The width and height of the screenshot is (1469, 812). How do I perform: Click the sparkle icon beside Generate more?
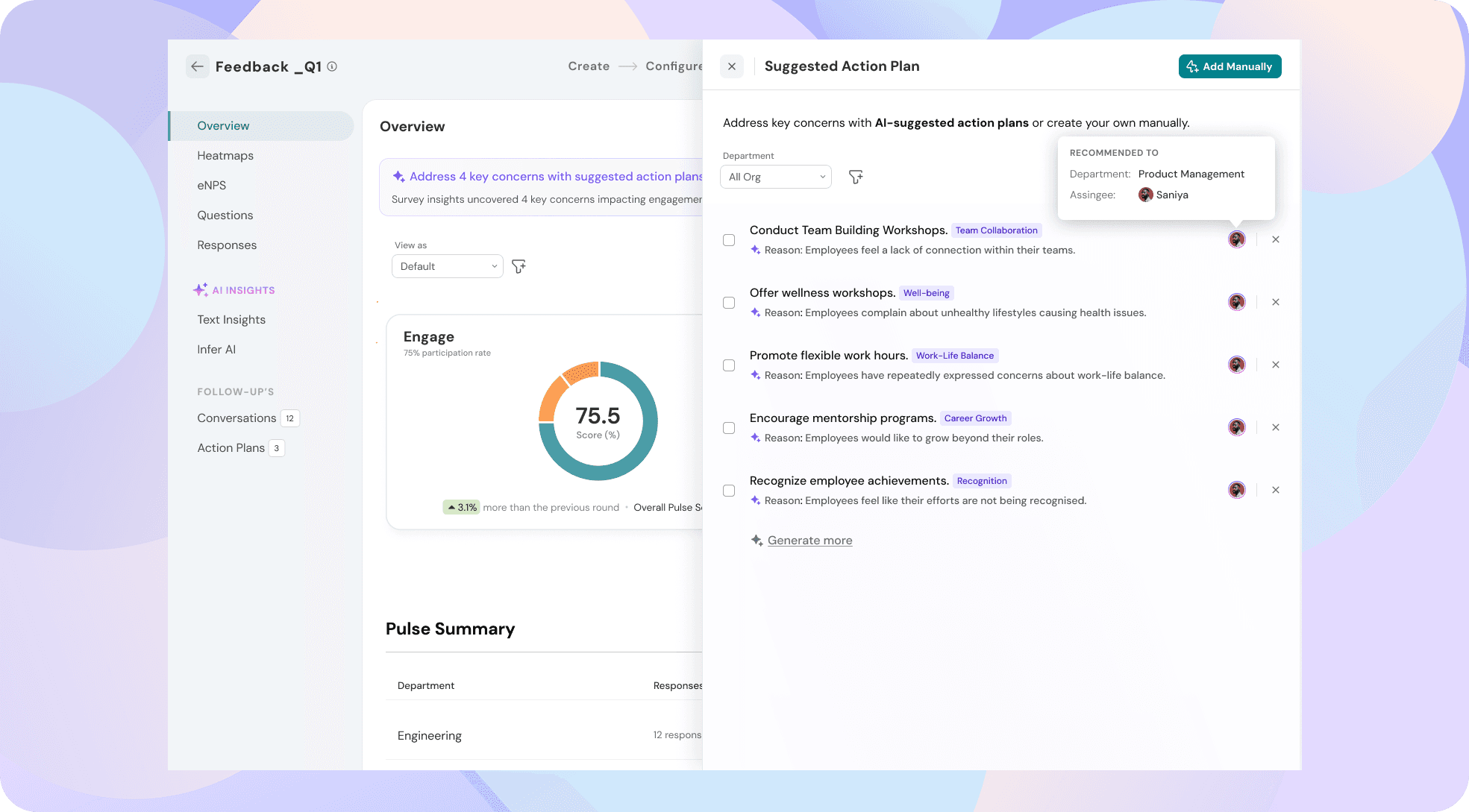(757, 541)
